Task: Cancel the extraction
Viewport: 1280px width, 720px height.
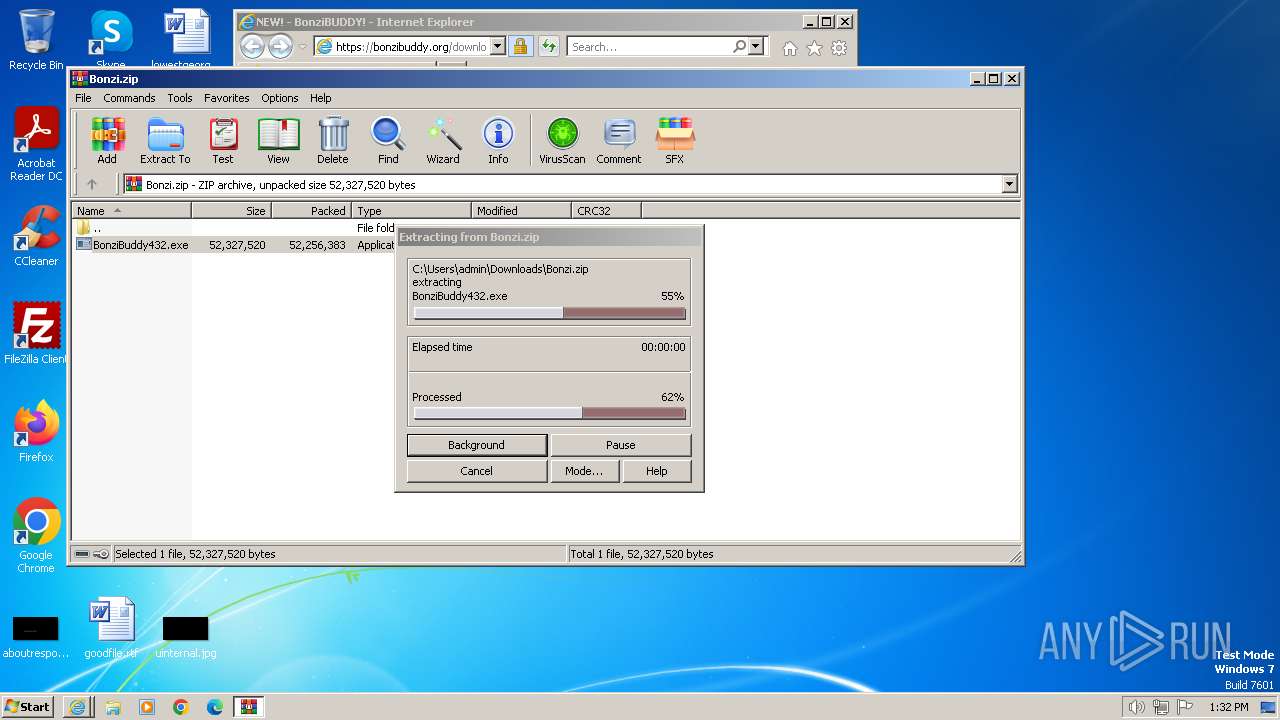Action: (476, 471)
